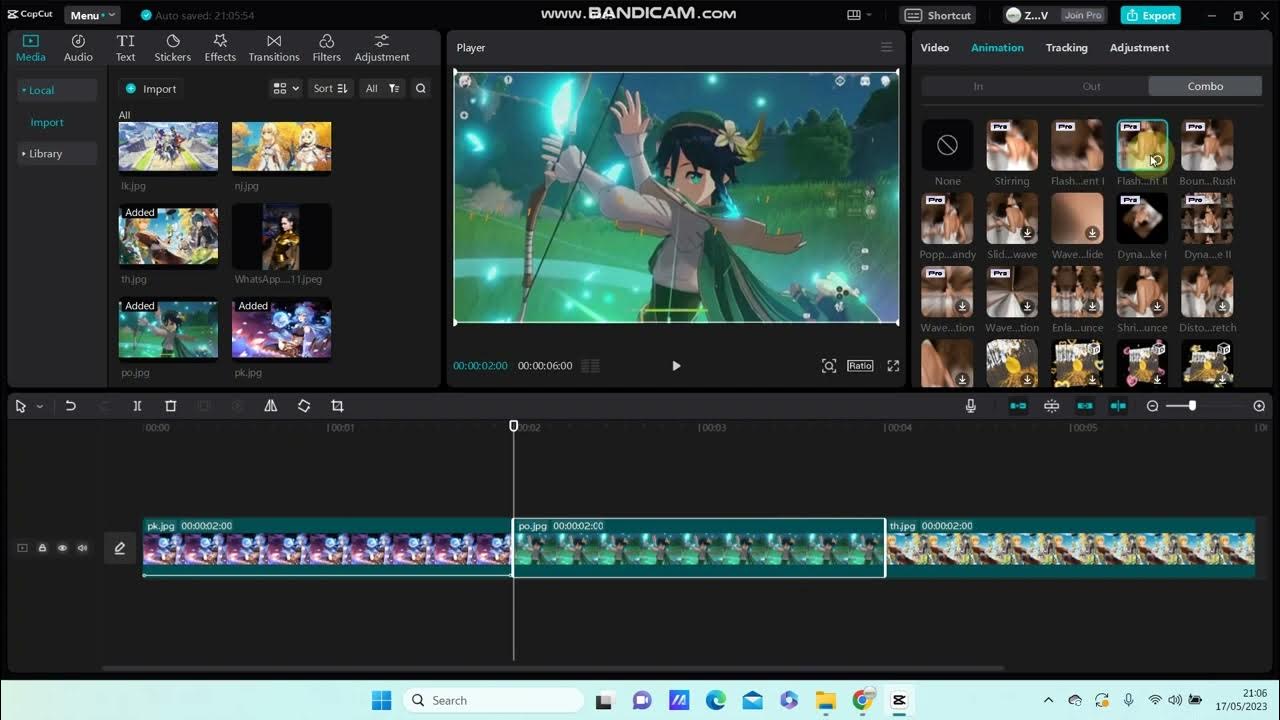Viewport: 1280px width, 720px height.
Task: Open the Player panel menu
Action: (x=886, y=47)
